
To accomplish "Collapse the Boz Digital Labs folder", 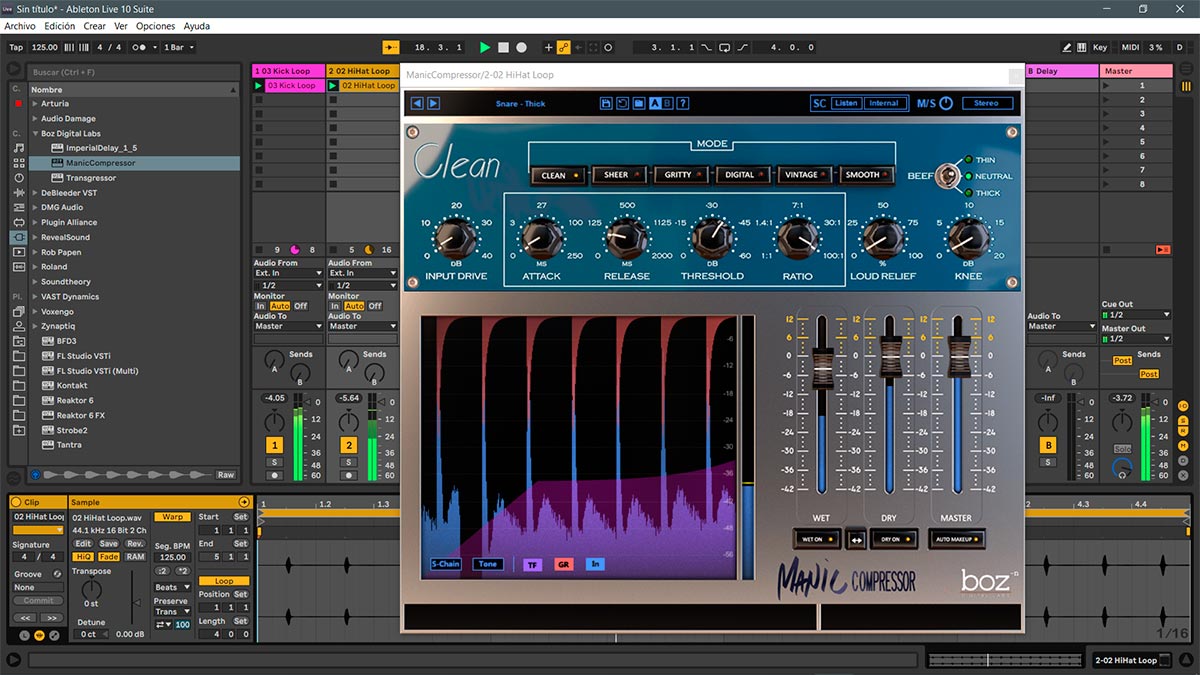I will (35, 134).
